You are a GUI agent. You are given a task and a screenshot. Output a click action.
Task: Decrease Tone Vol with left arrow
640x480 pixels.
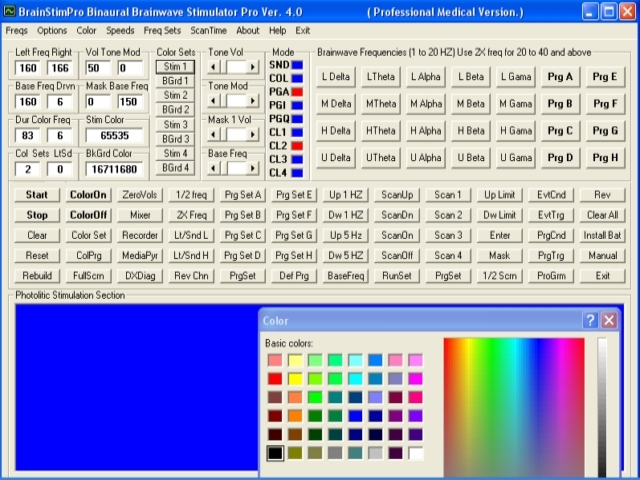(x=213, y=67)
